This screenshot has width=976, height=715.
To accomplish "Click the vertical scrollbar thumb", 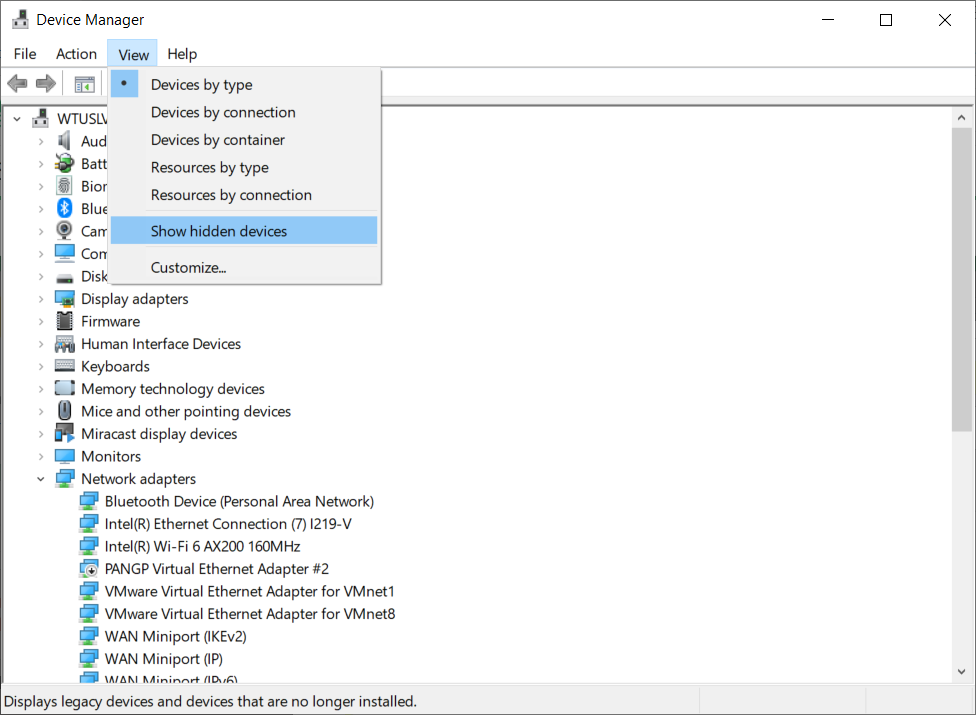I will click(961, 279).
